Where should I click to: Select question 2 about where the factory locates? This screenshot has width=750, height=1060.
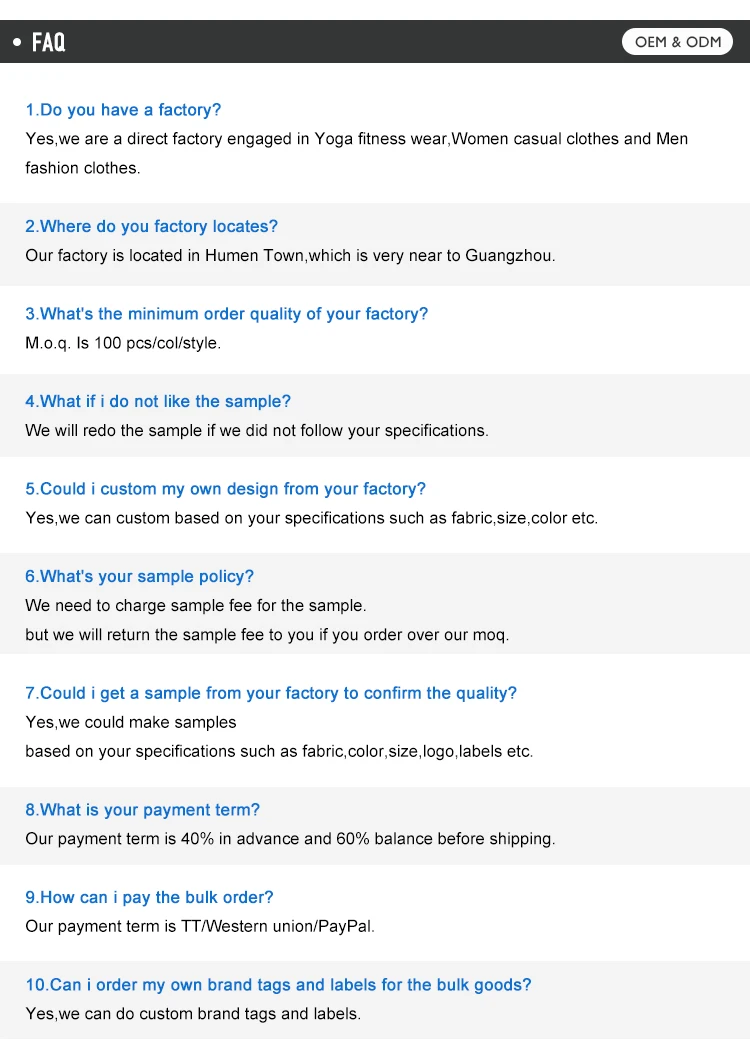(x=151, y=227)
